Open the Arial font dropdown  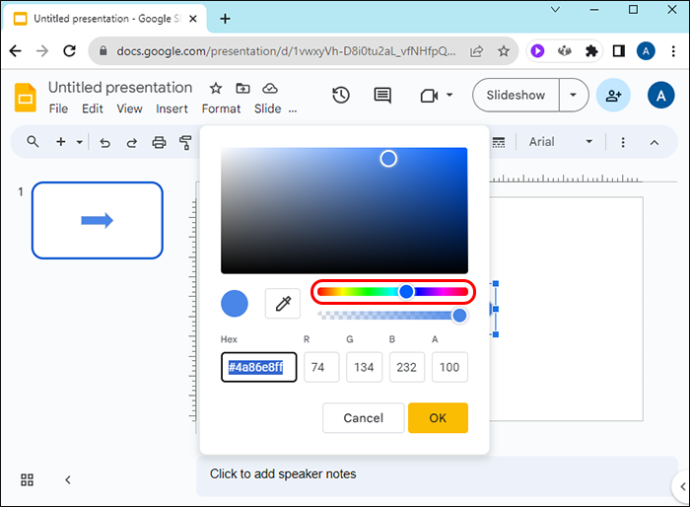pos(561,142)
